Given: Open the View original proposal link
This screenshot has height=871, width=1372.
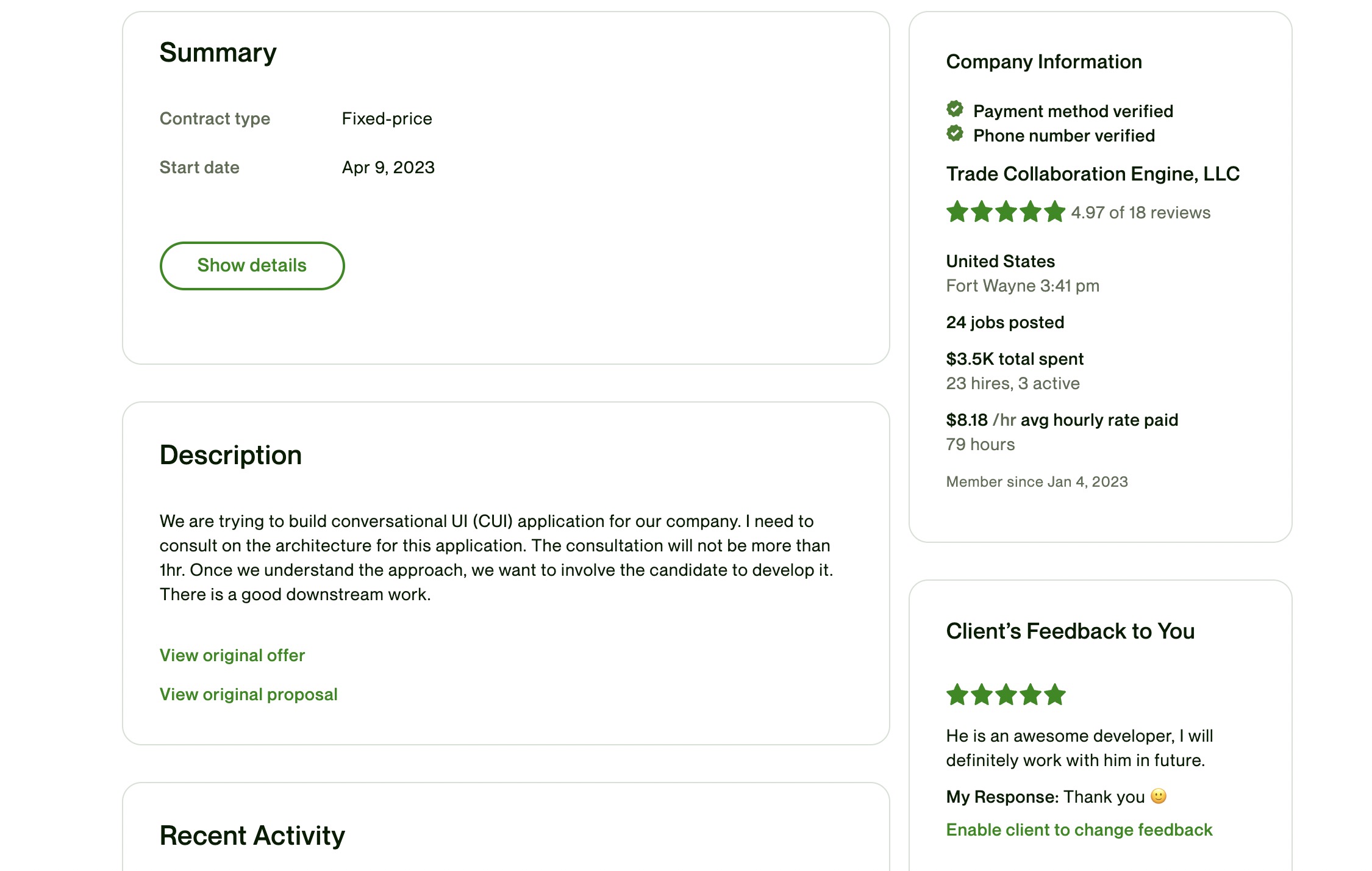Looking at the screenshot, I should point(249,694).
